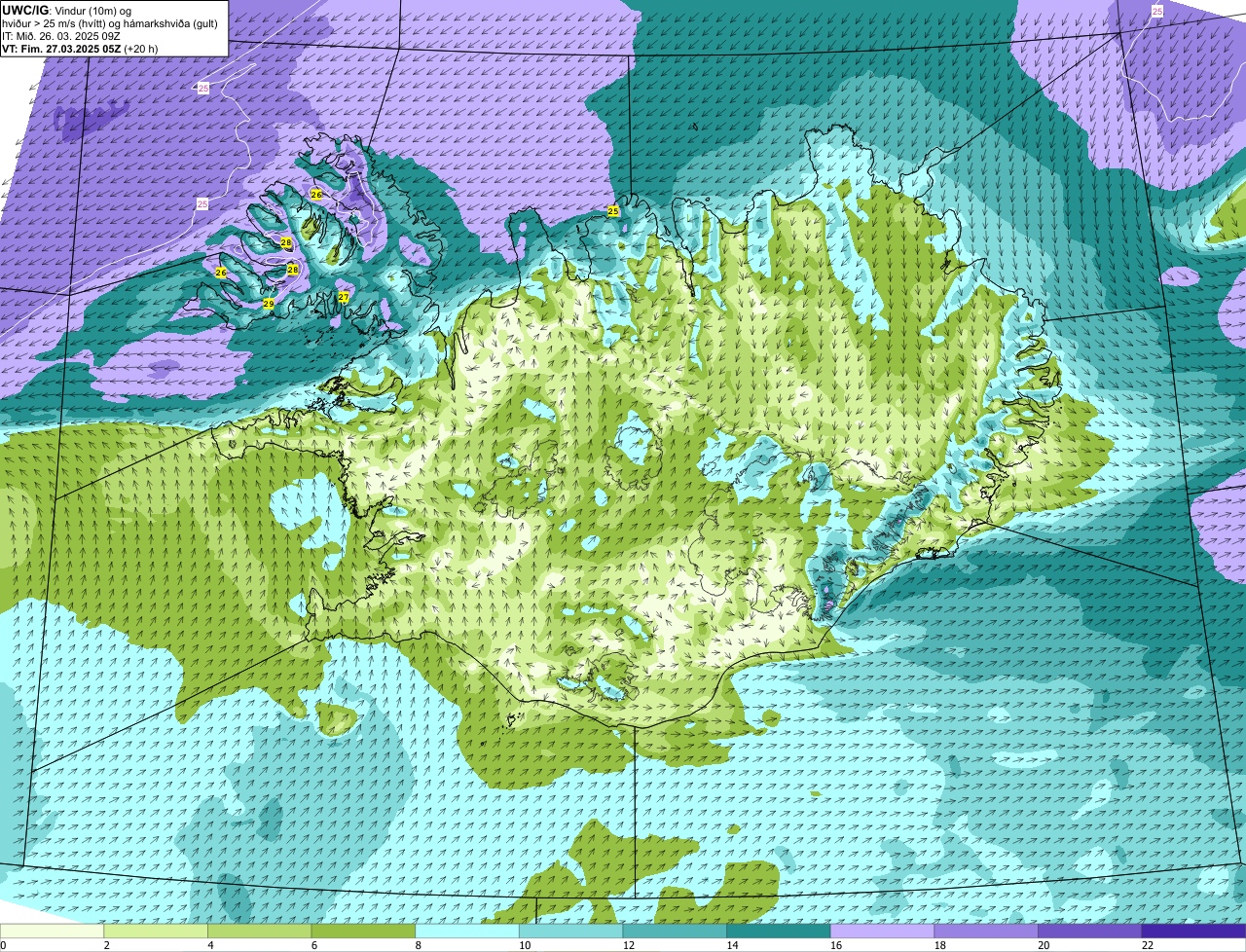
Task: Click the above-22 m/s deep indigo legend swatch
Action: (1193, 931)
